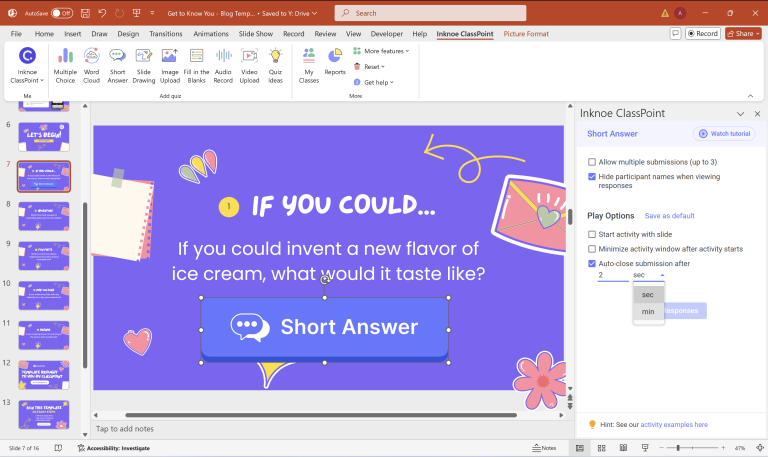Switch to Slide Sorter view
The image size is (768, 457).
(x=601, y=448)
